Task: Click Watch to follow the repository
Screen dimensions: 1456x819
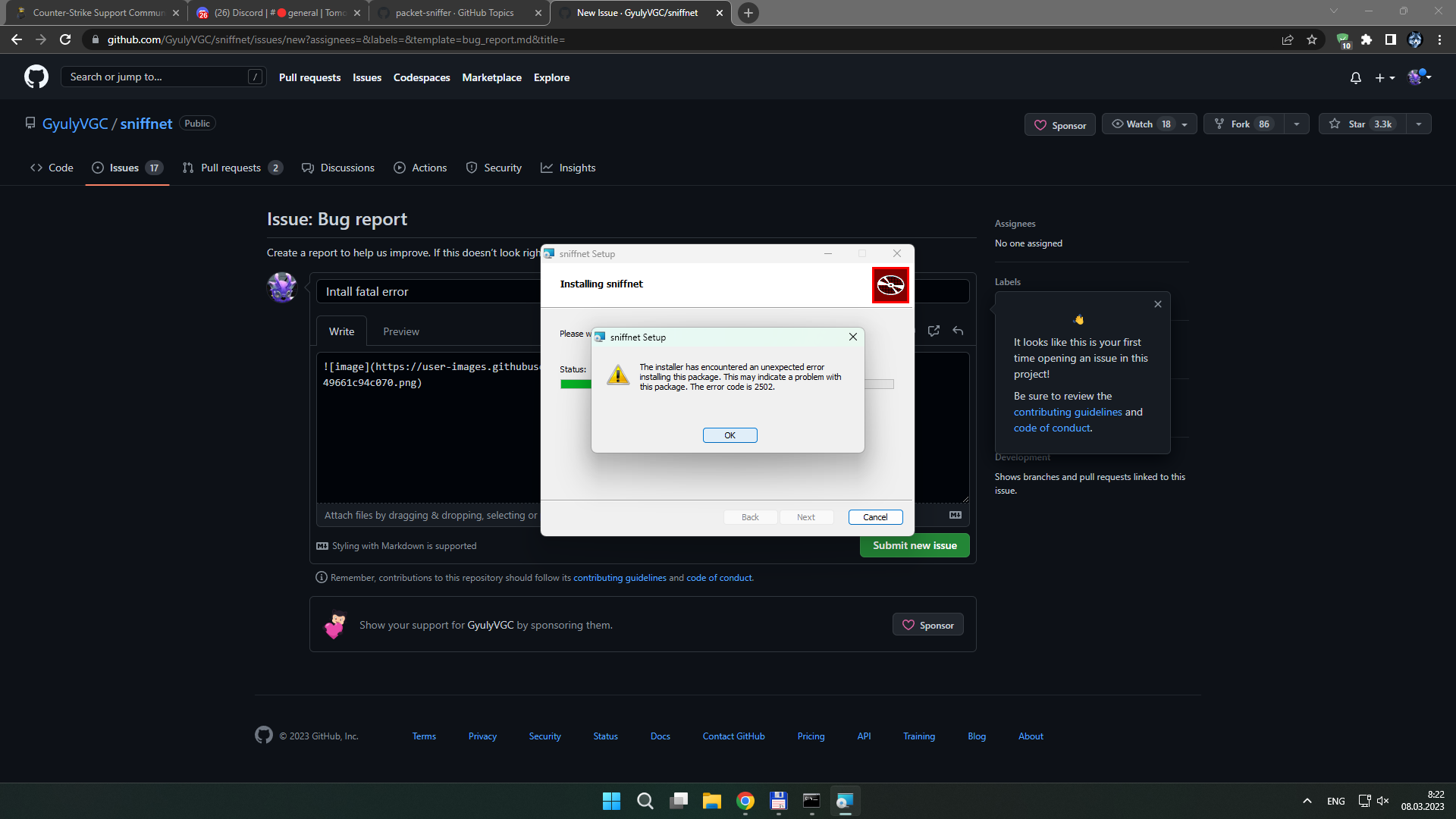Action: [1141, 124]
